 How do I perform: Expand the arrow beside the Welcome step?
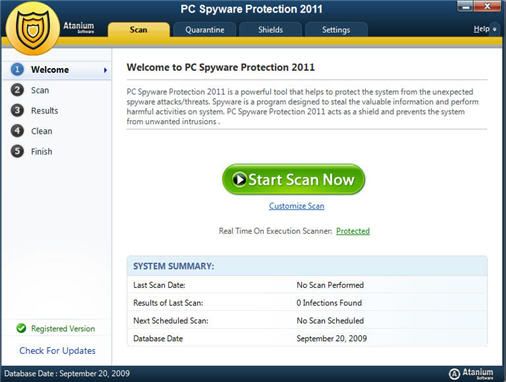[x=105, y=70]
